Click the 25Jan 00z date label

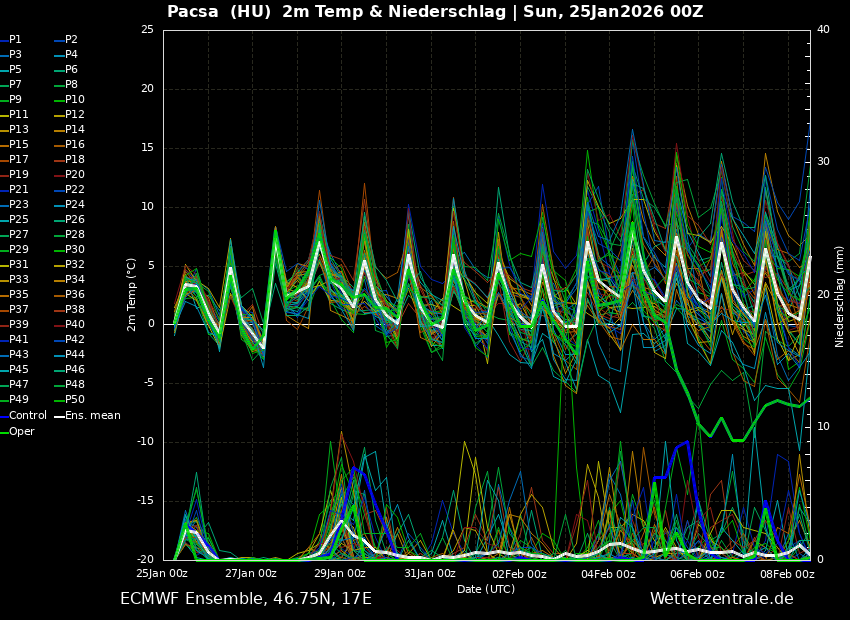[x=162, y=574]
